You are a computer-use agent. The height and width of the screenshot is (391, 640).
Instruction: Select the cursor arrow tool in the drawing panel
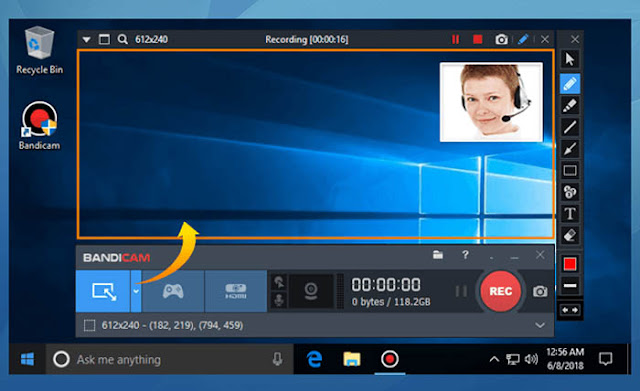(x=570, y=59)
